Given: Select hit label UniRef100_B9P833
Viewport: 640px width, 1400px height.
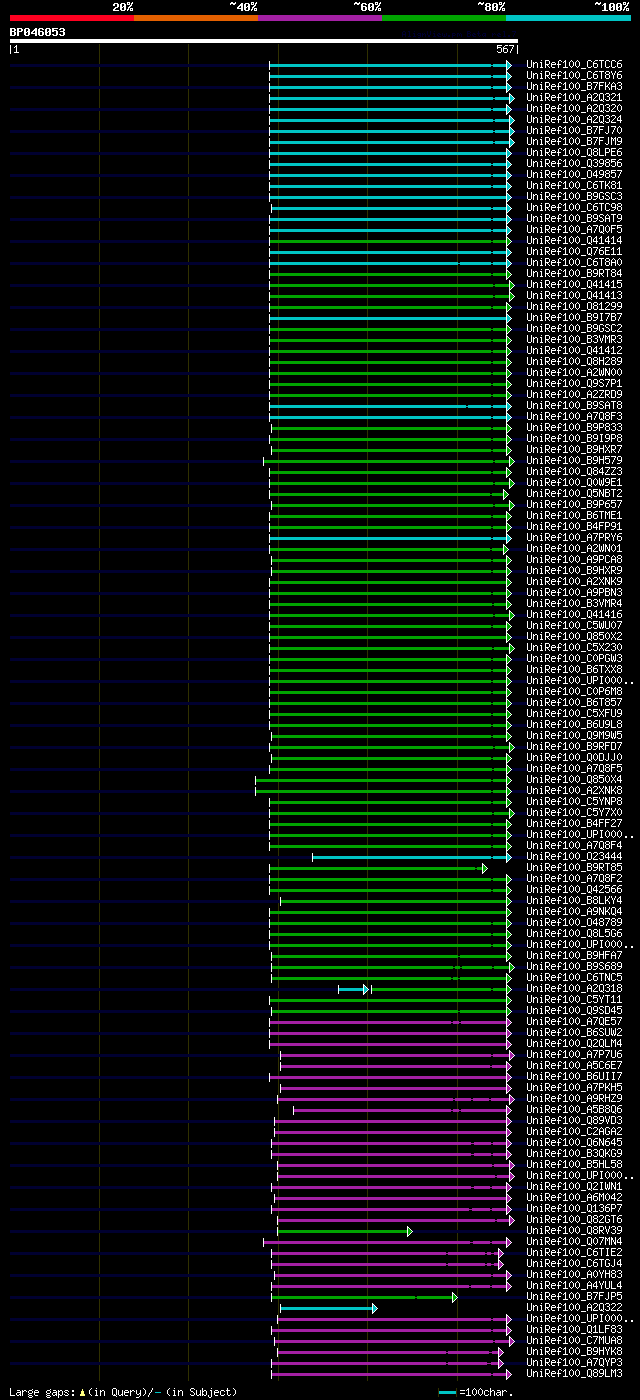Looking at the screenshot, I should point(574,428).
